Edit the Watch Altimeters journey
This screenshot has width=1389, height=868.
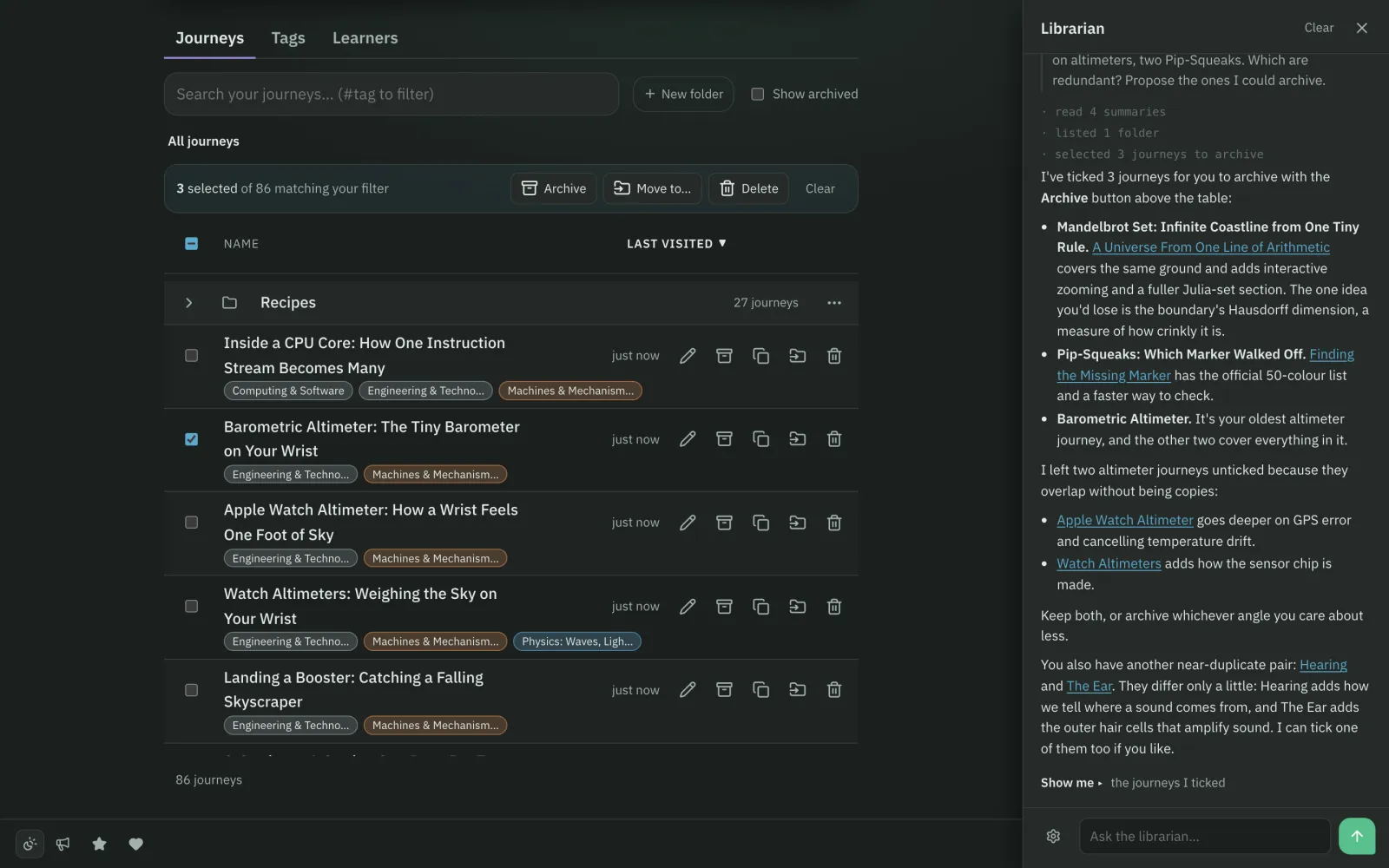[x=688, y=607]
